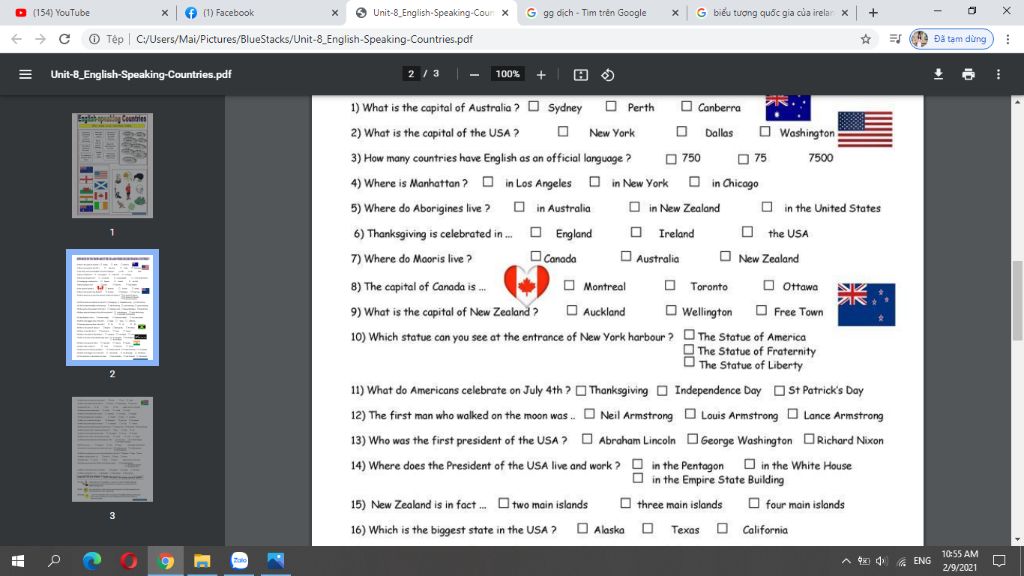Tick the Neil Armstrong checkbox

coord(589,413)
